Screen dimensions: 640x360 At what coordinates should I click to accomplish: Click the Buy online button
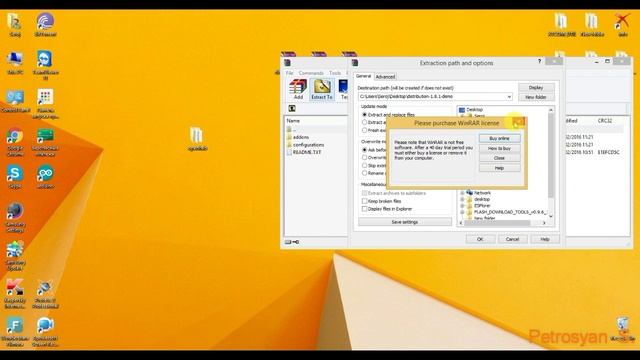coord(499,139)
